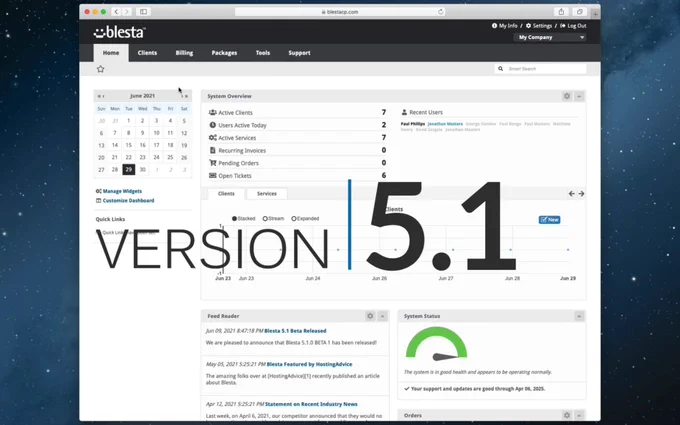Open the Packages menu
Screen dimensions: 680x425
(x=224, y=53)
